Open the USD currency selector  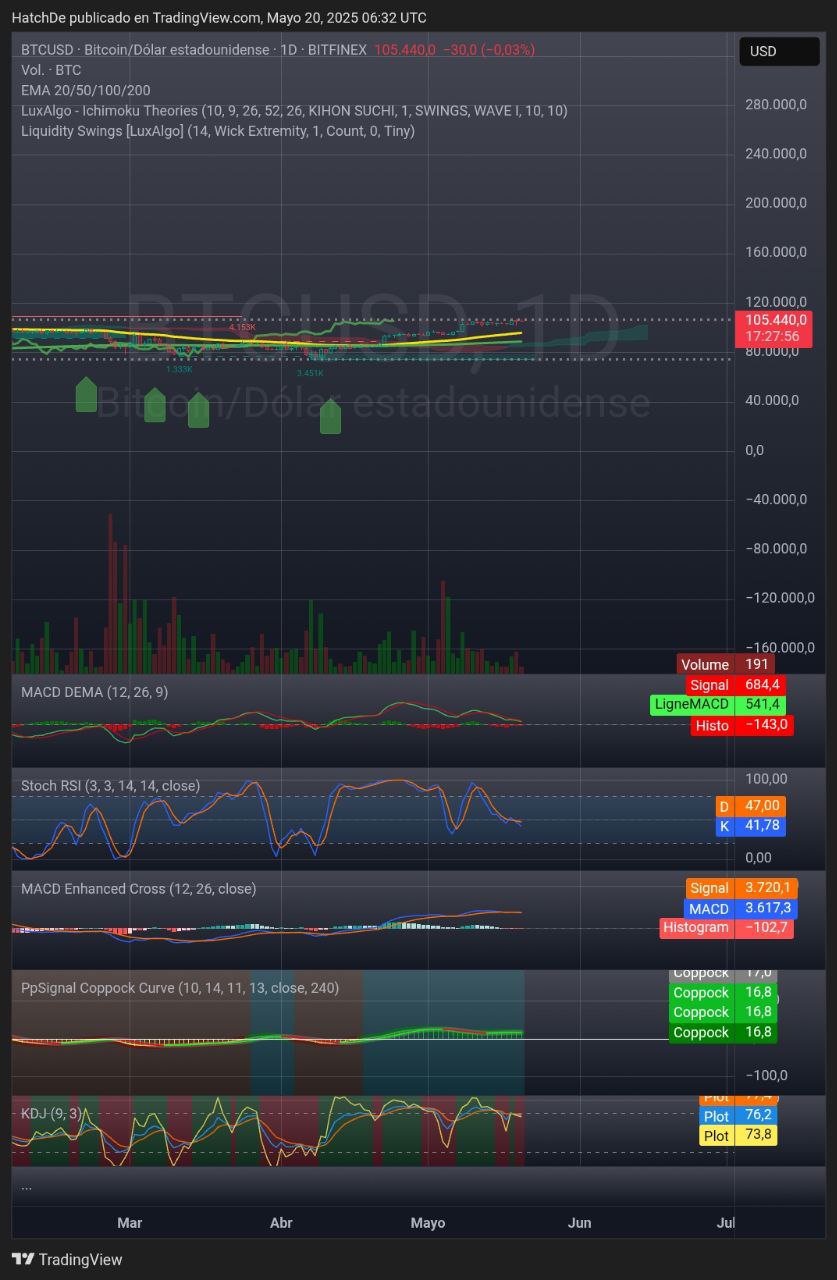(778, 51)
